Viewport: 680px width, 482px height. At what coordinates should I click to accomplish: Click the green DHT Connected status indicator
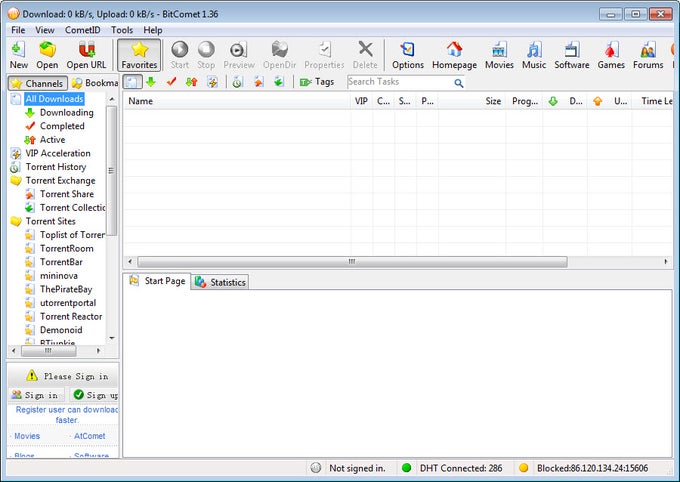(x=406, y=468)
